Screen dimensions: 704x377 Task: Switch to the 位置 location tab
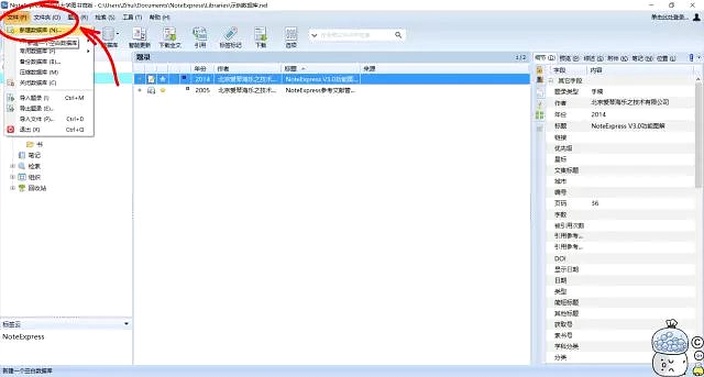coord(665,58)
